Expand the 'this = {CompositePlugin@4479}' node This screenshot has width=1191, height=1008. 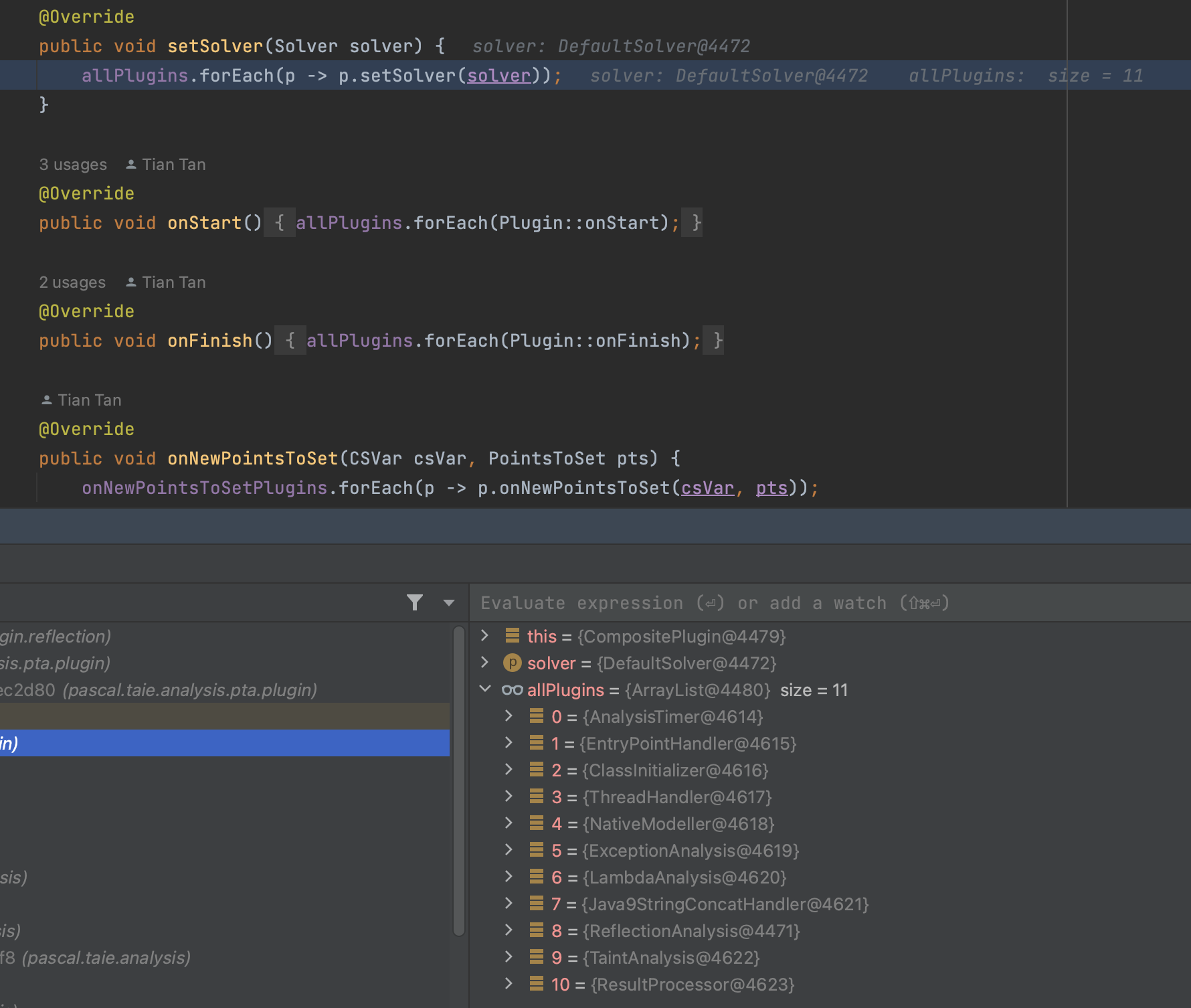485,636
